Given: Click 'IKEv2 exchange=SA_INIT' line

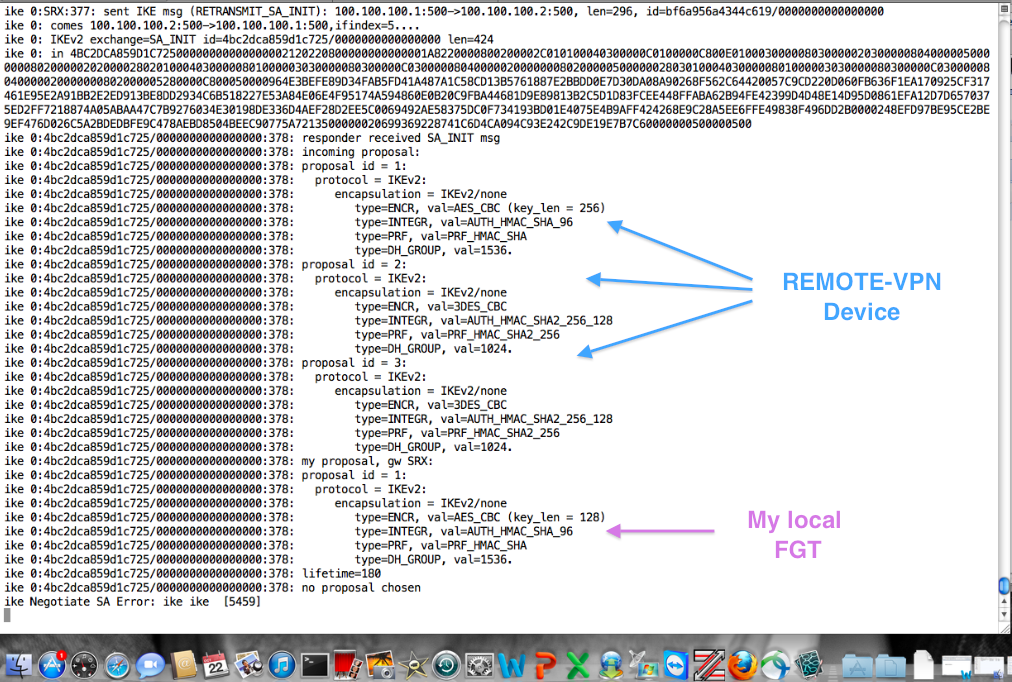Looking at the screenshot, I should [248, 39].
